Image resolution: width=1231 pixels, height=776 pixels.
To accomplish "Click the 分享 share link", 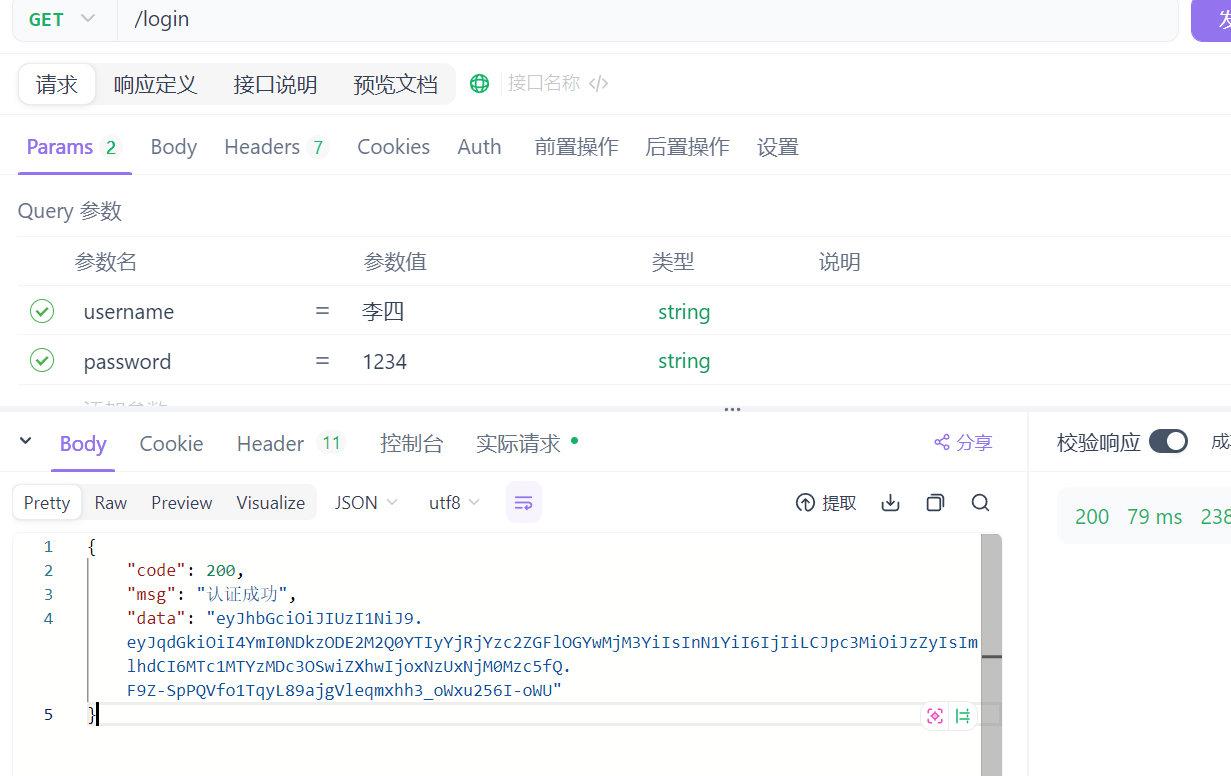I will [x=961, y=441].
